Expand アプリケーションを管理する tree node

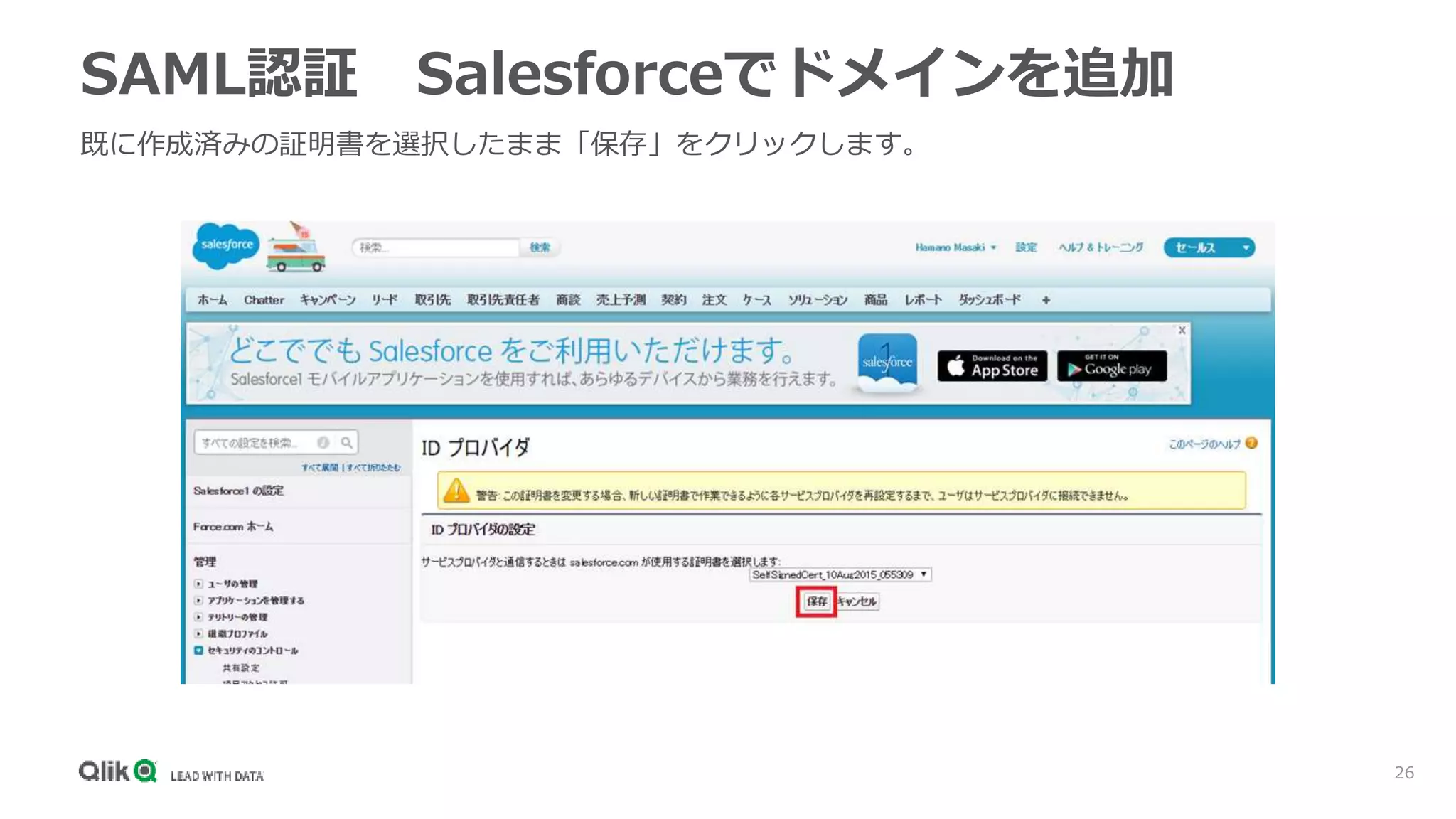(x=198, y=600)
